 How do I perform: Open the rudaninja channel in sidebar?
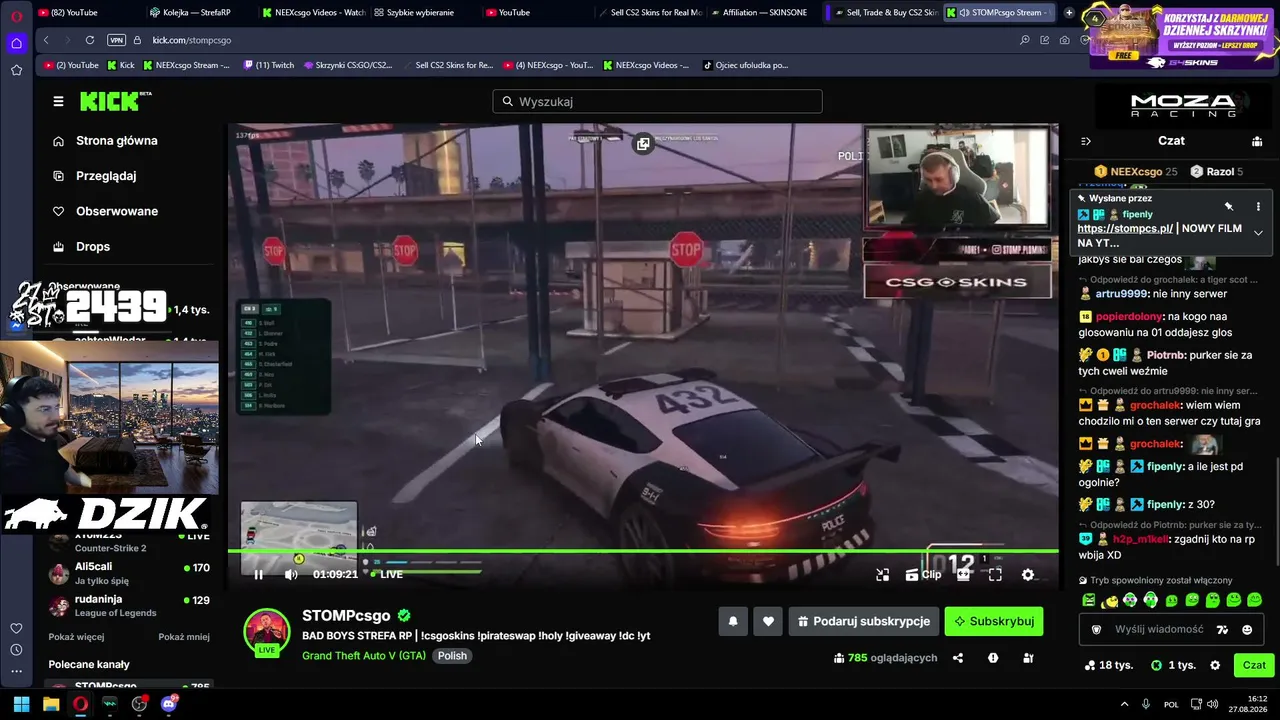coord(130,606)
